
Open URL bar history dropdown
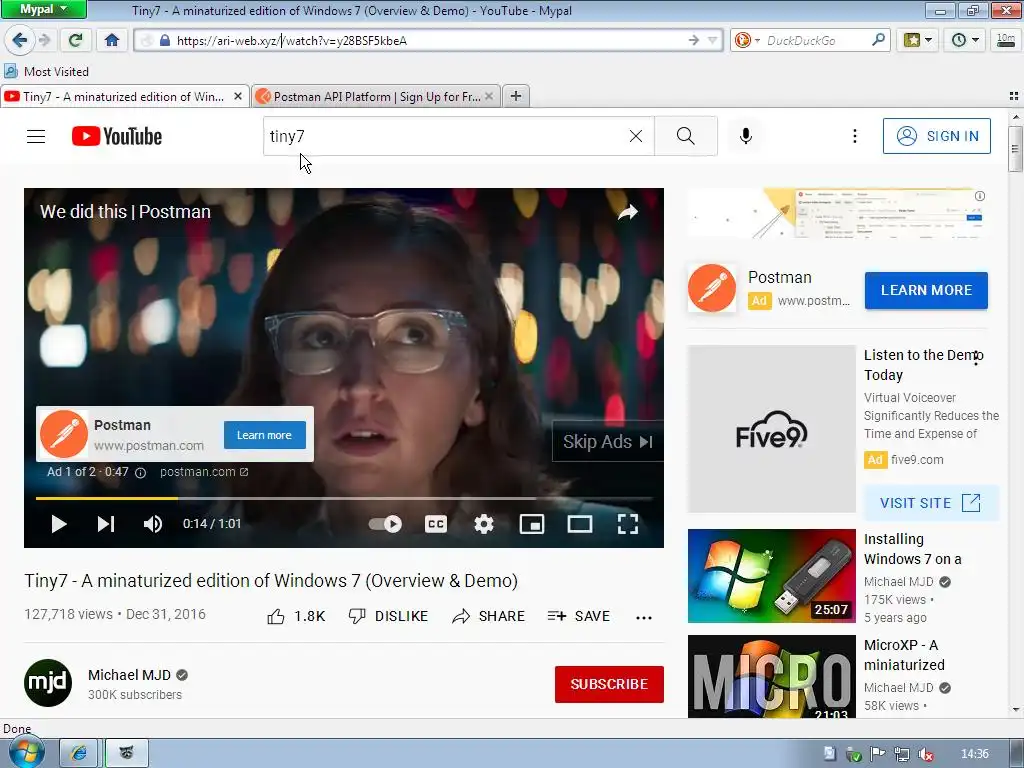pyautogui.click(x=712, y=40)
